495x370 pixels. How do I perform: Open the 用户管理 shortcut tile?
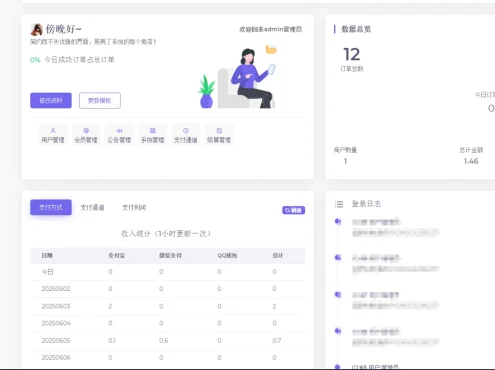[53, 135]
